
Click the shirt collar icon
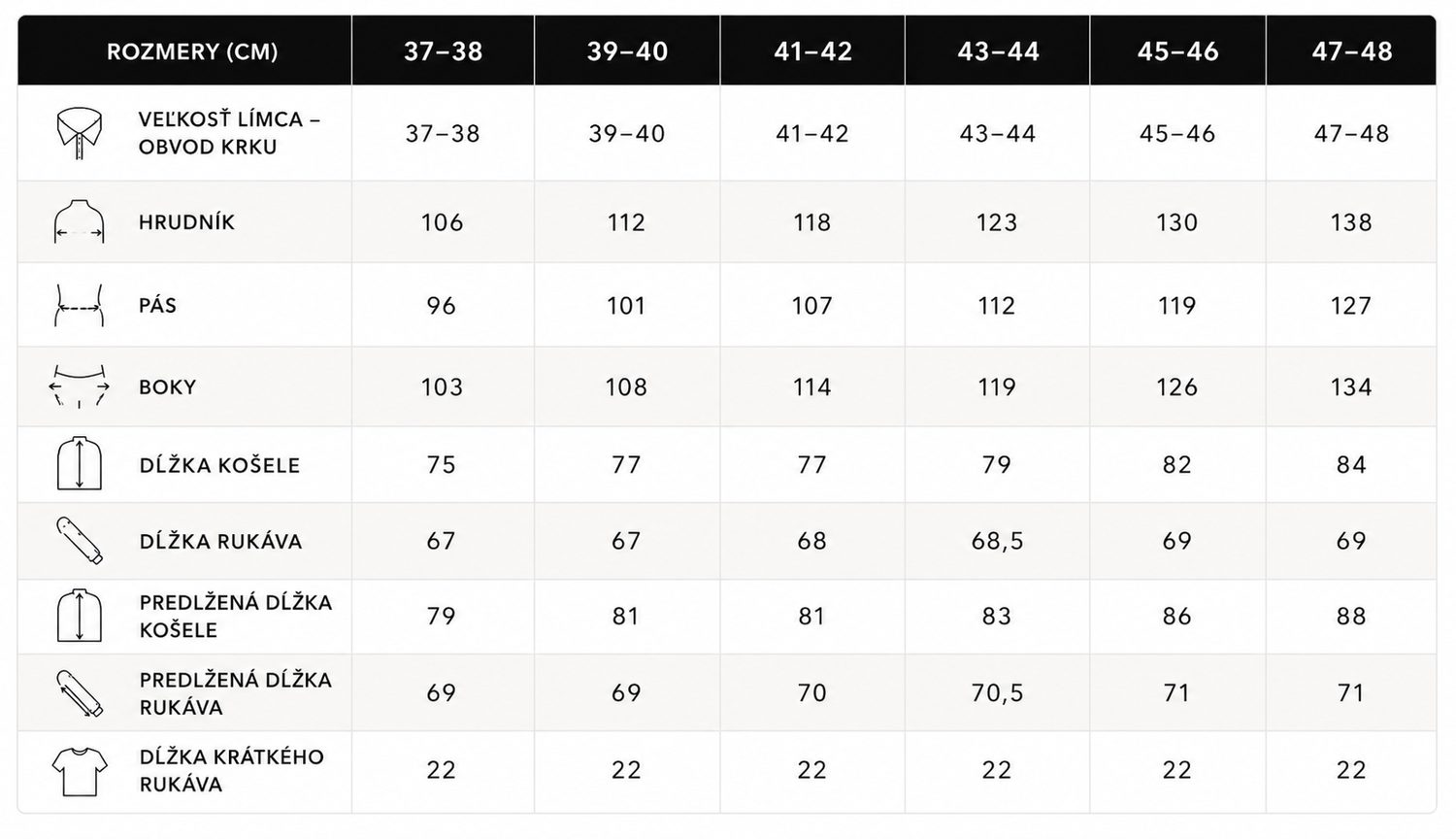tap(80, 133)
